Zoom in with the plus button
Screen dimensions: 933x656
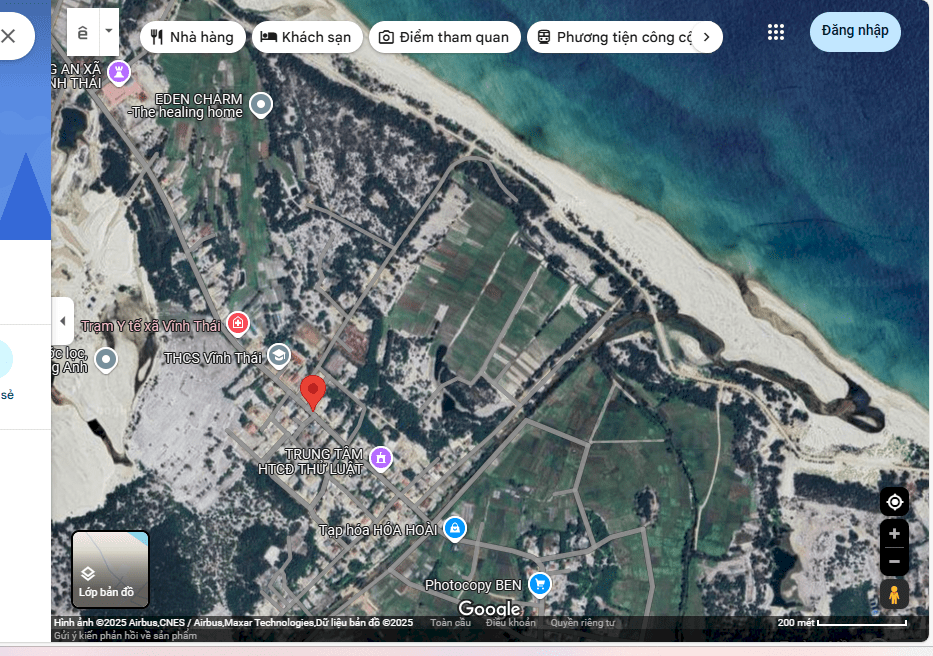tap(894, 534)
